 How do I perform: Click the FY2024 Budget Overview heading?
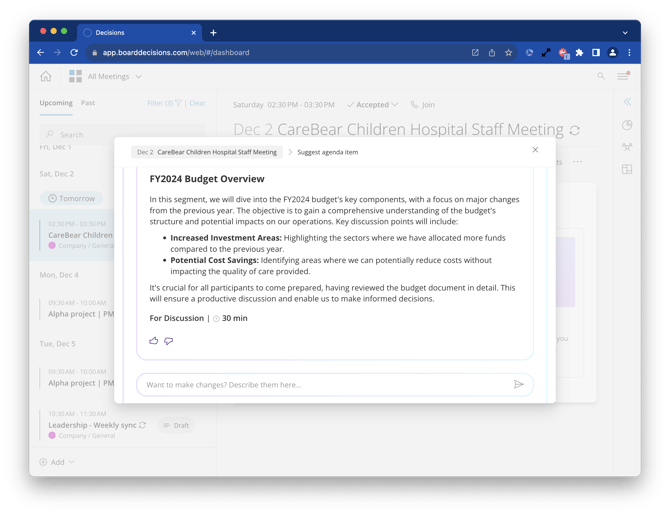(x=207, y=179)
